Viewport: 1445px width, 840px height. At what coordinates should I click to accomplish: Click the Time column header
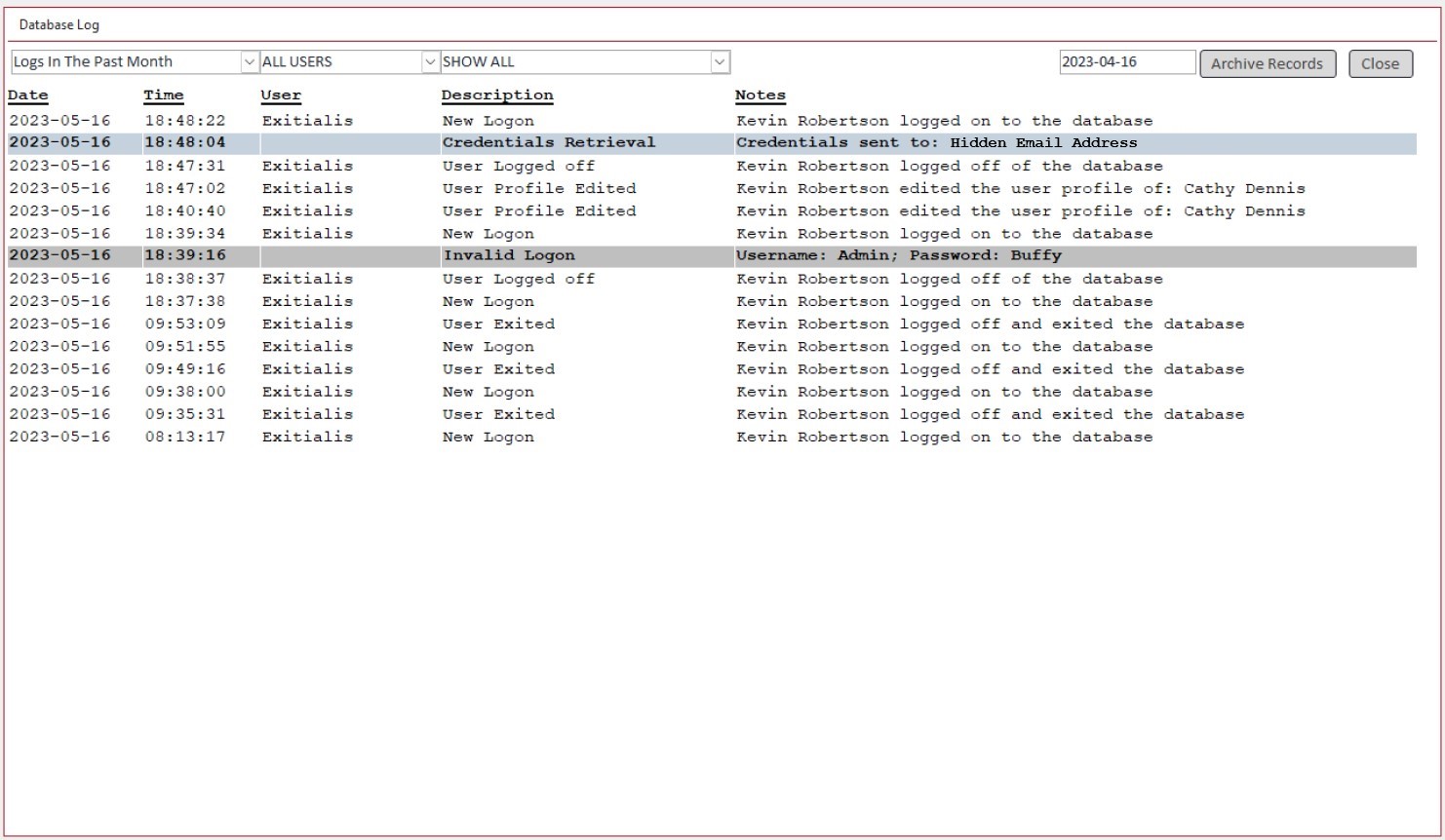[163, 95]
